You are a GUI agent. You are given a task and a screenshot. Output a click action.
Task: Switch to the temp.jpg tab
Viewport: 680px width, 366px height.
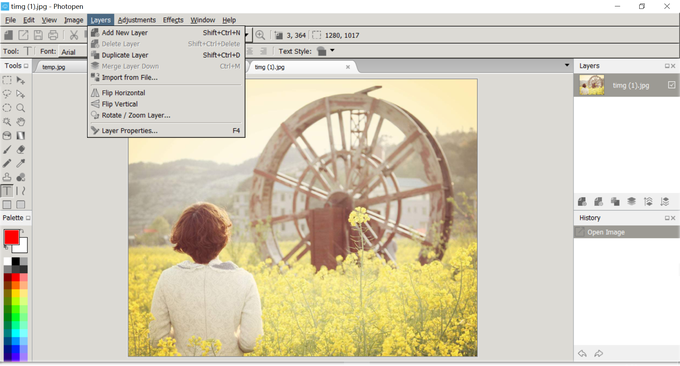point(54,67)
